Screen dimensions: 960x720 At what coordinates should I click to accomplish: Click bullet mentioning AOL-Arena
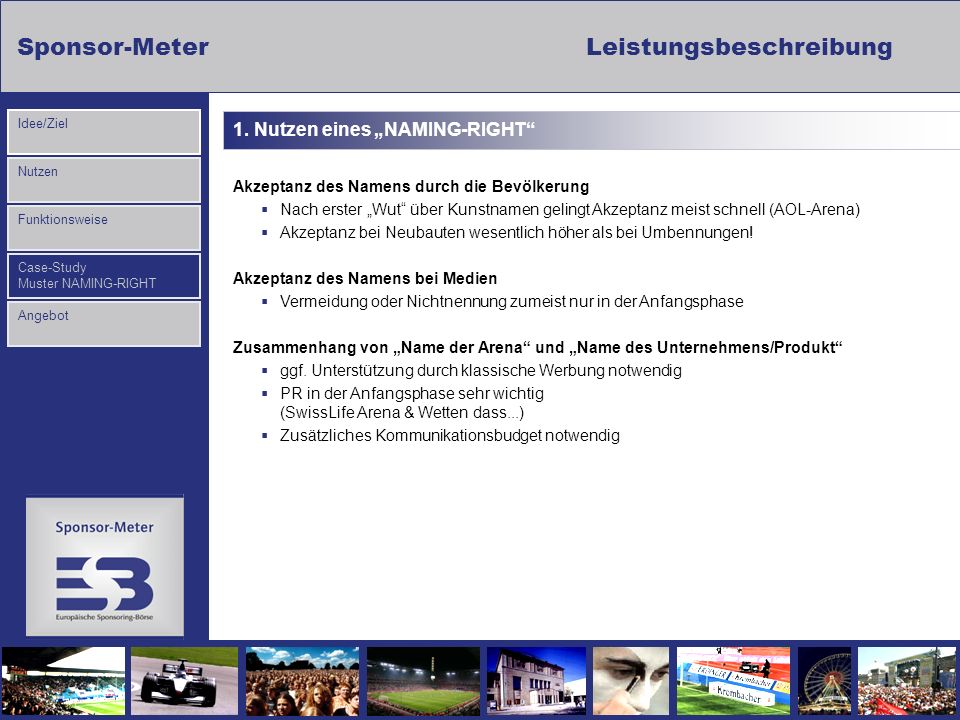click(570, 209)
